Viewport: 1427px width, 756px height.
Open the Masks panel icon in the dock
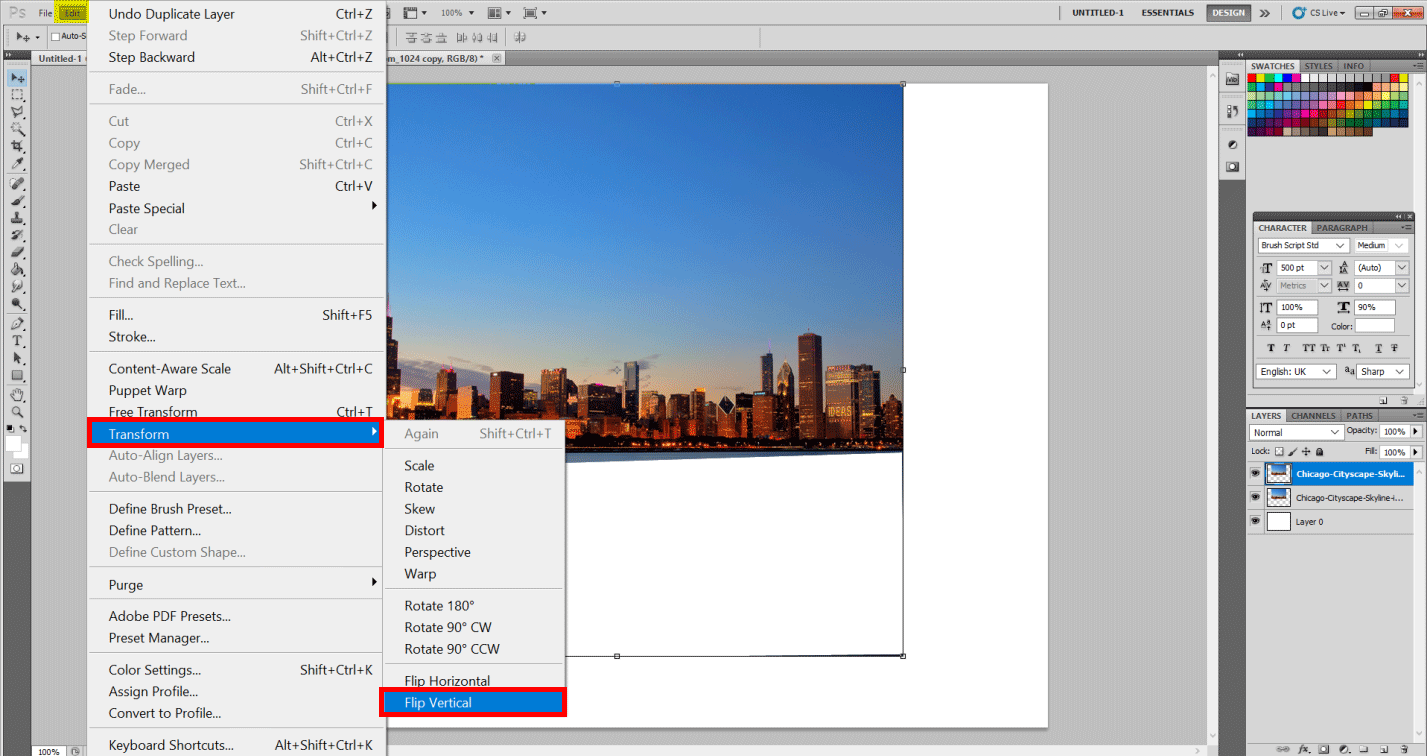pyautogui.click(x=1232, y=166)
